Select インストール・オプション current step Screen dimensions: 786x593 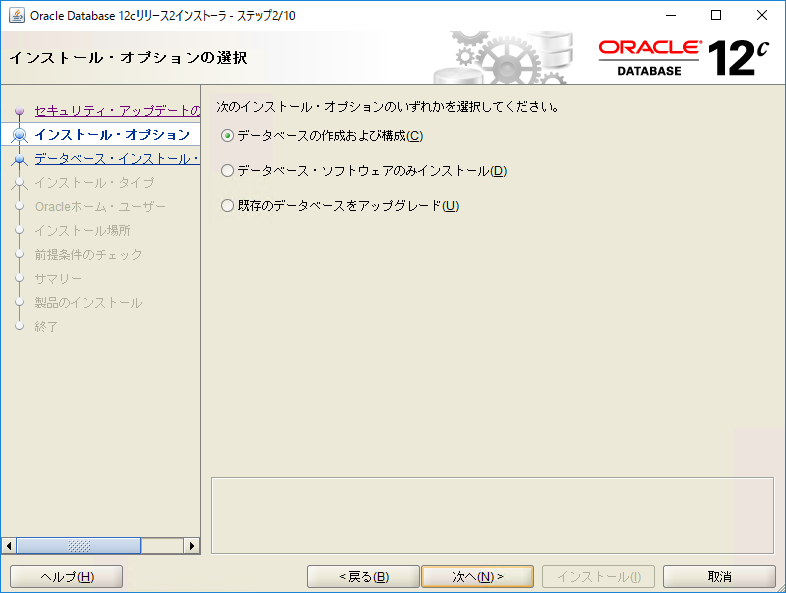[x=112, y=134]
